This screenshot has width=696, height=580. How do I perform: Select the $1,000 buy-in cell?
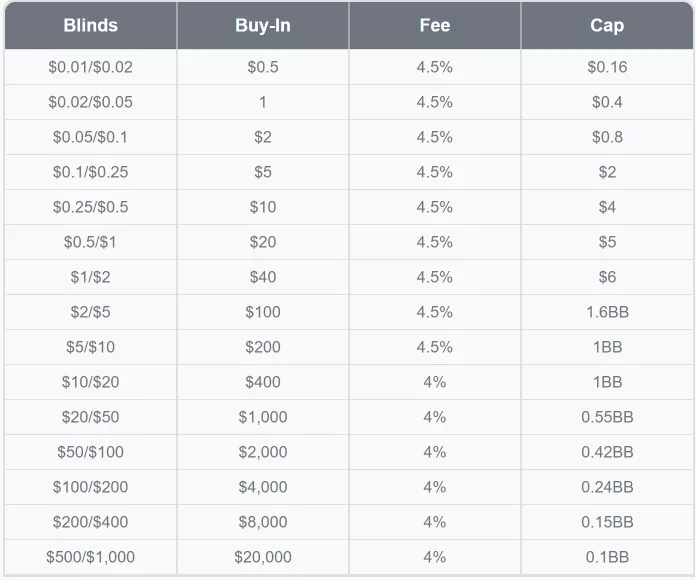point(263,417)
